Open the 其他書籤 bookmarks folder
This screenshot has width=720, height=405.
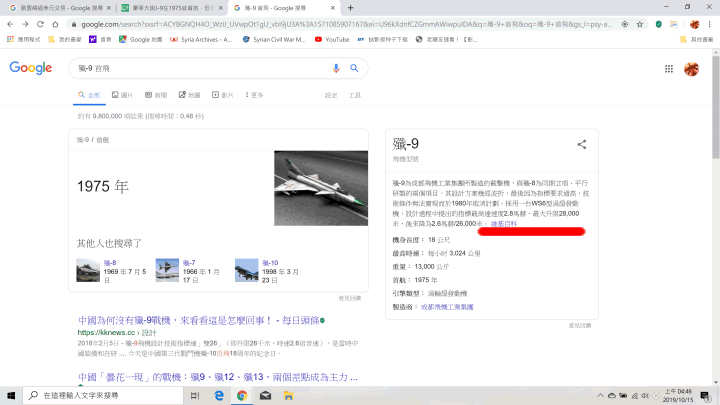(x=697, y=39)
